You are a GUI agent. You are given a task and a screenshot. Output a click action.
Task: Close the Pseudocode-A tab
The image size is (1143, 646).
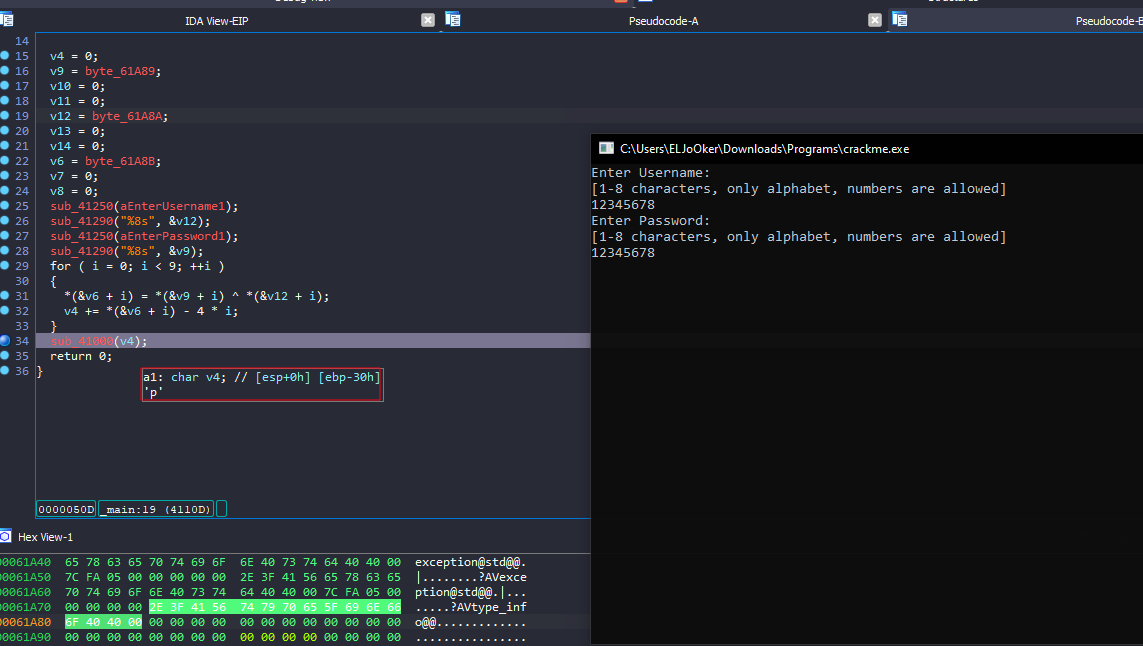pos(875,20)
